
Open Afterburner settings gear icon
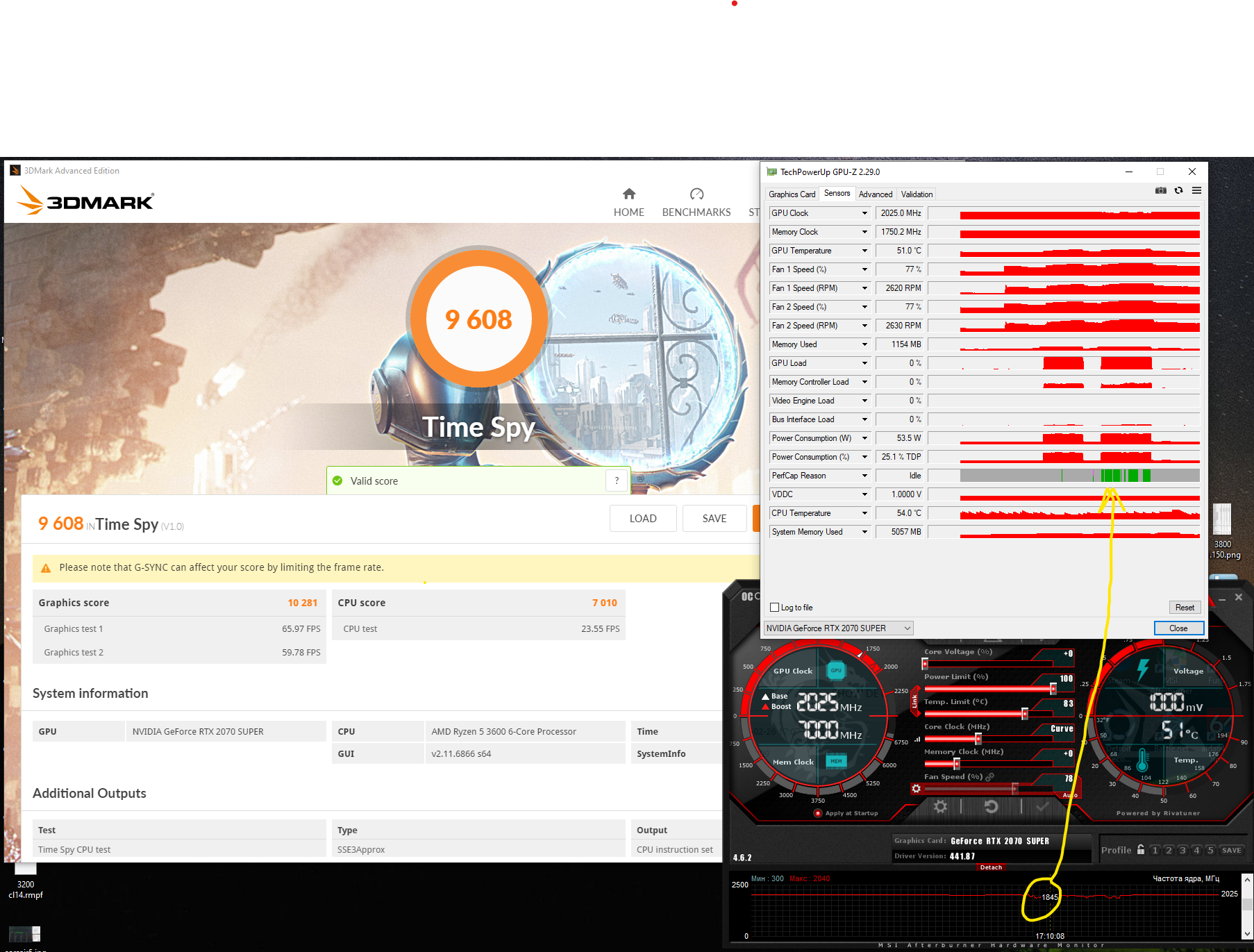[x=940, y=806]
